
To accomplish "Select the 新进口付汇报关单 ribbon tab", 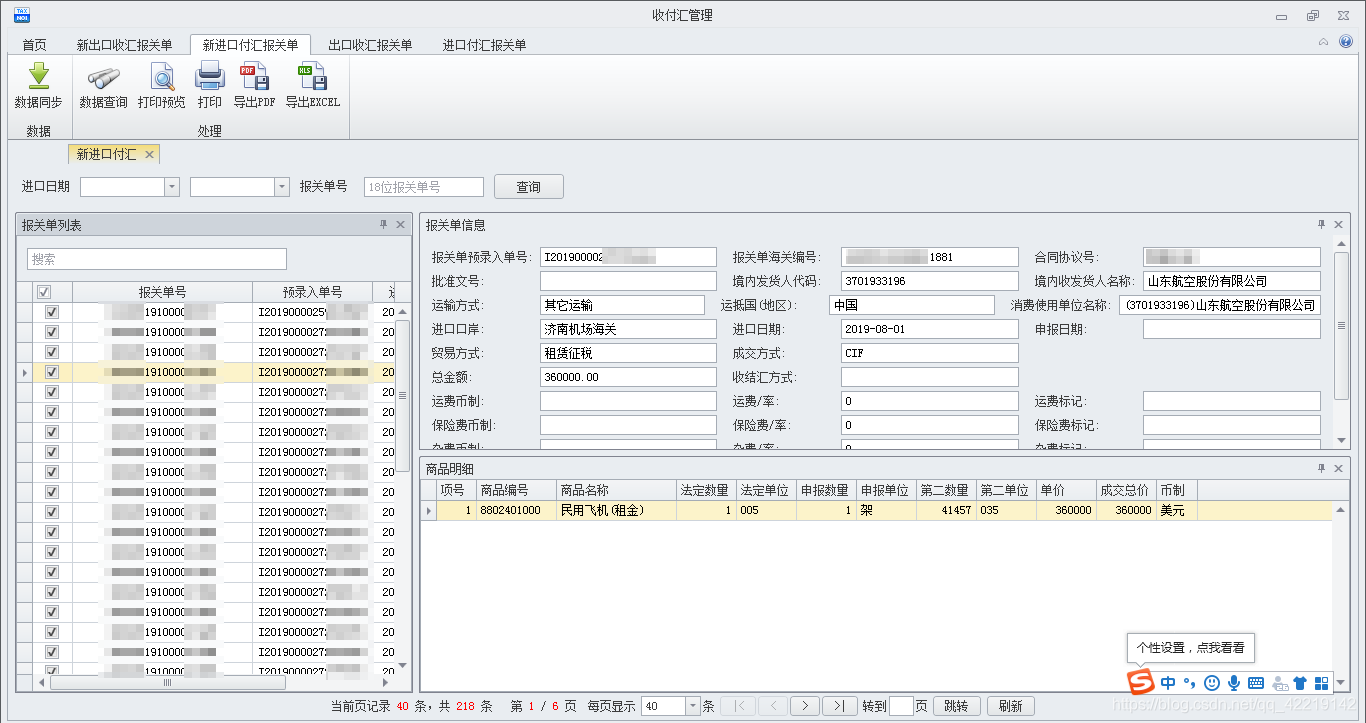I will 250,45.
